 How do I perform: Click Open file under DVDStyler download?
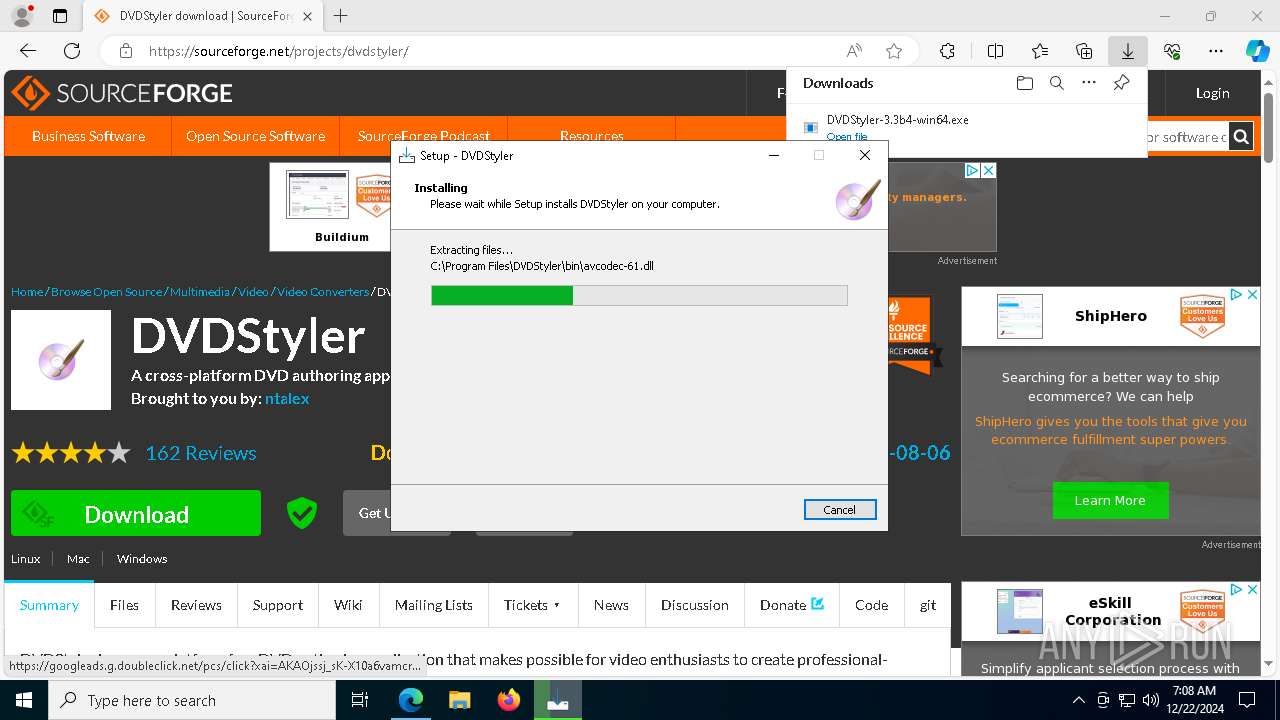[x=847, y=137]
